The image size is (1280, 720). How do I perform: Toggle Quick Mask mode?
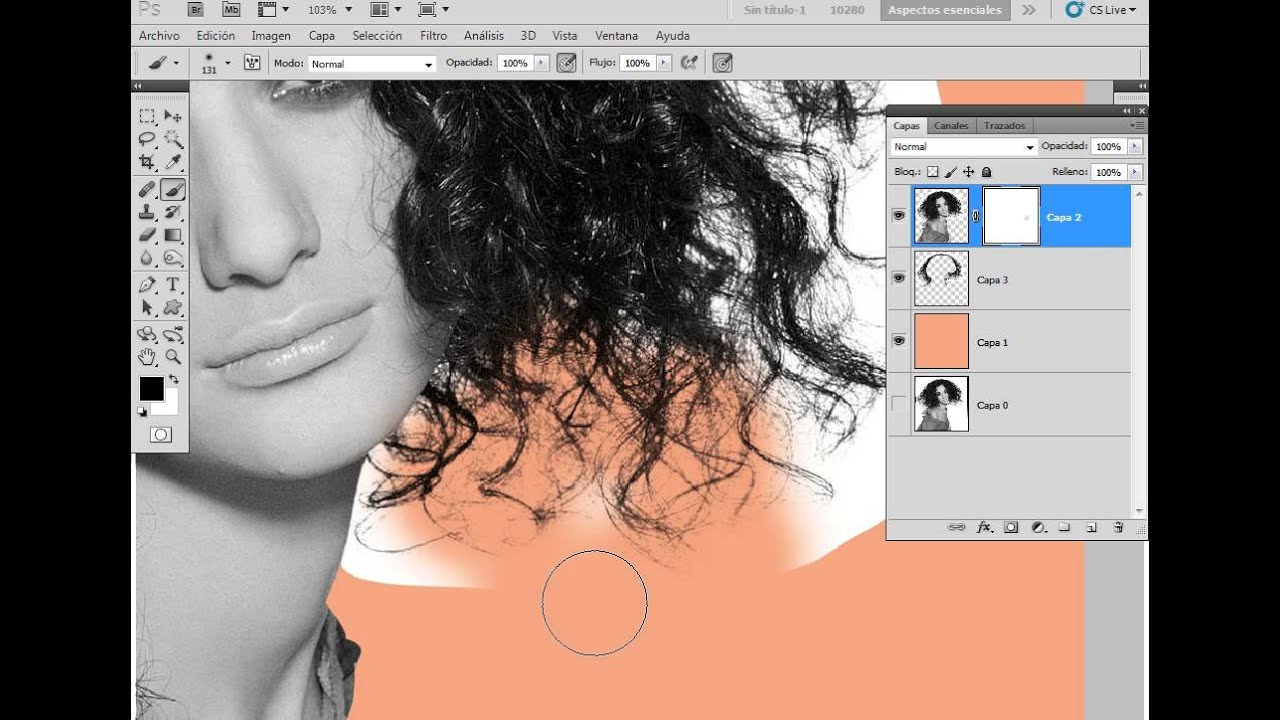point(160,435)
